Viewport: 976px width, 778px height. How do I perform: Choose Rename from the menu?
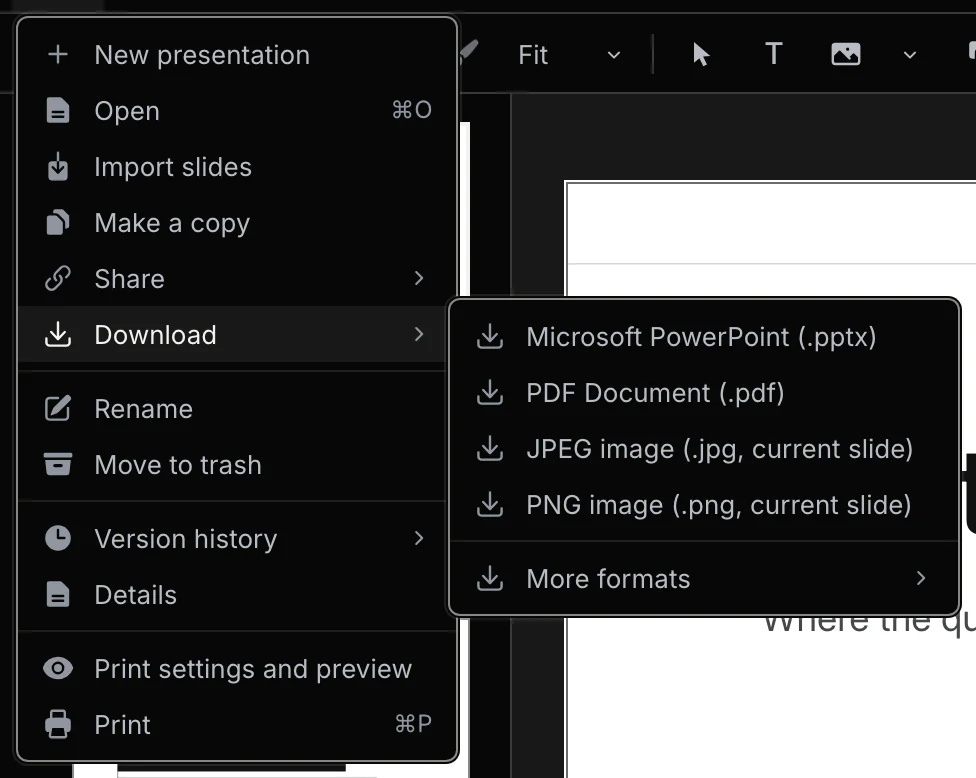click(237, 409)
